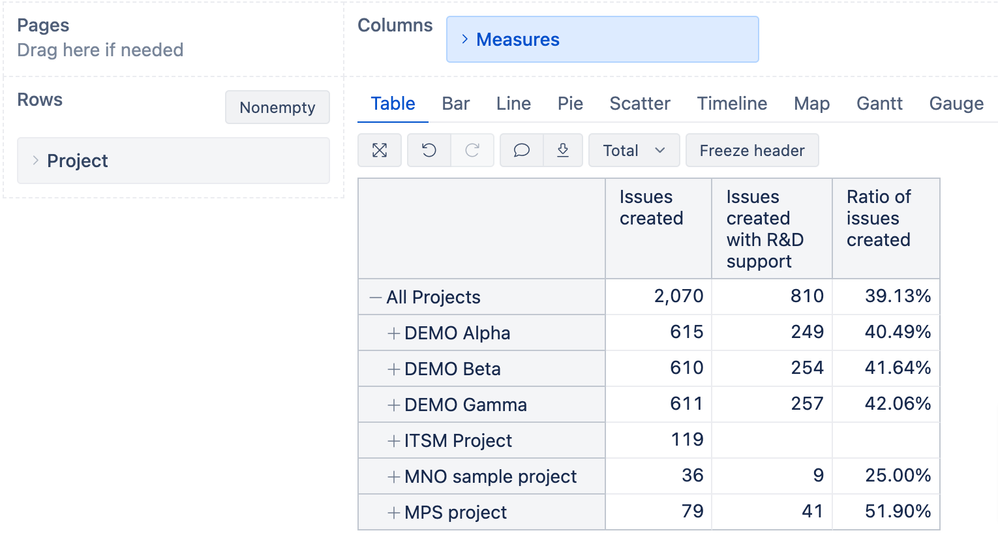Collapse the All Projects row

coord(376,297)
